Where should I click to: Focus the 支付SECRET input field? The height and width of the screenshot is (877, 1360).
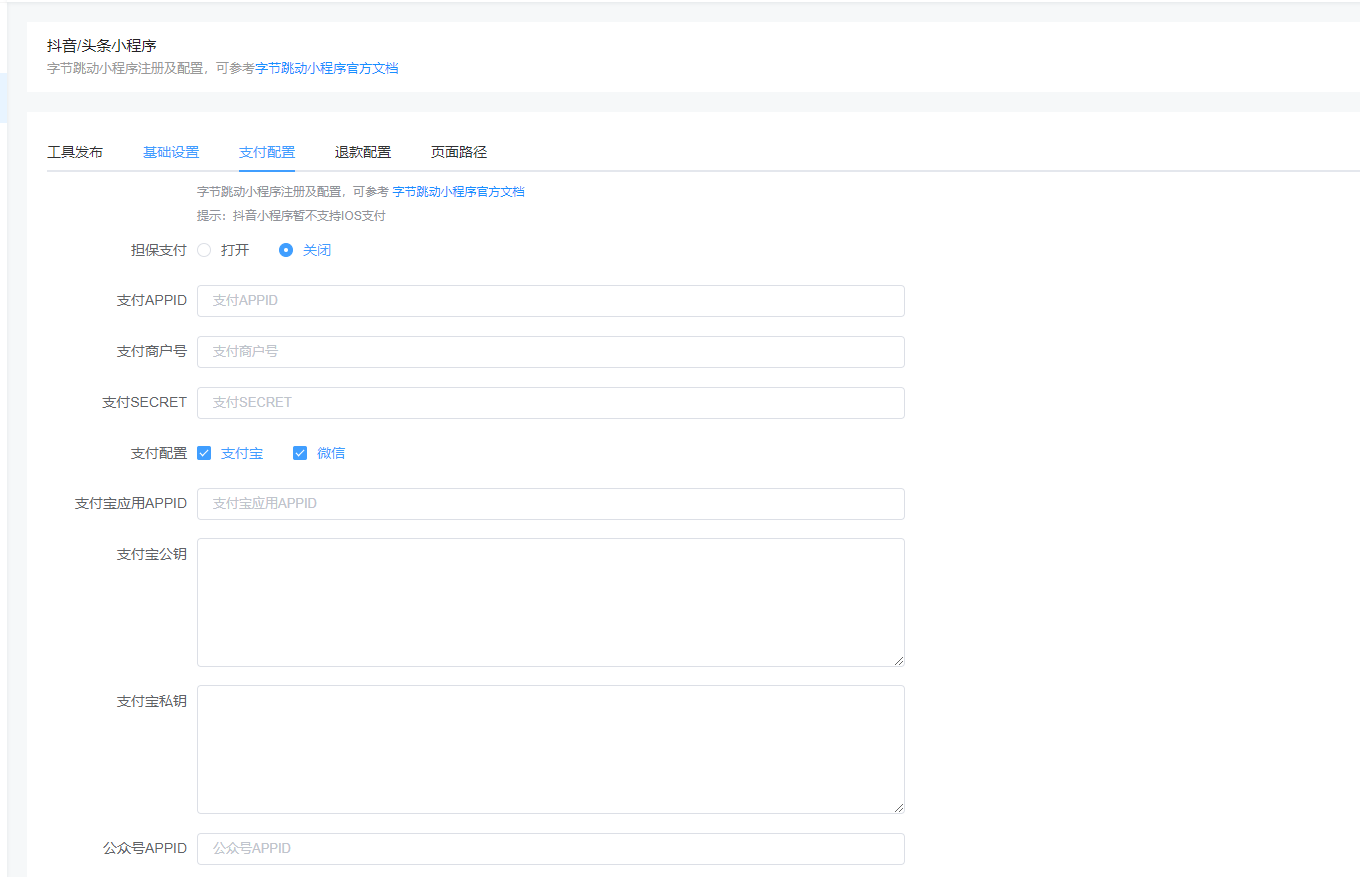coord(551,403)
